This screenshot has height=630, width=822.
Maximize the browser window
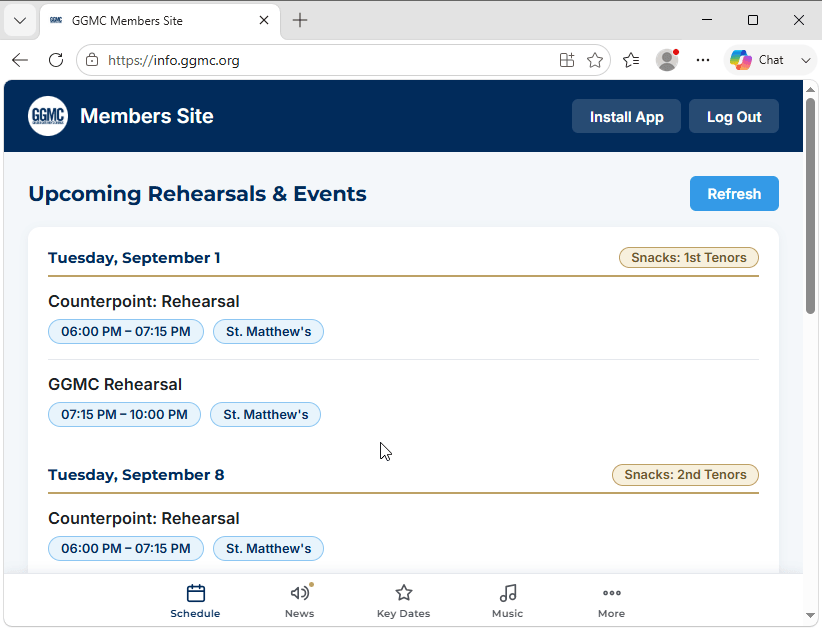click(753, 20)
